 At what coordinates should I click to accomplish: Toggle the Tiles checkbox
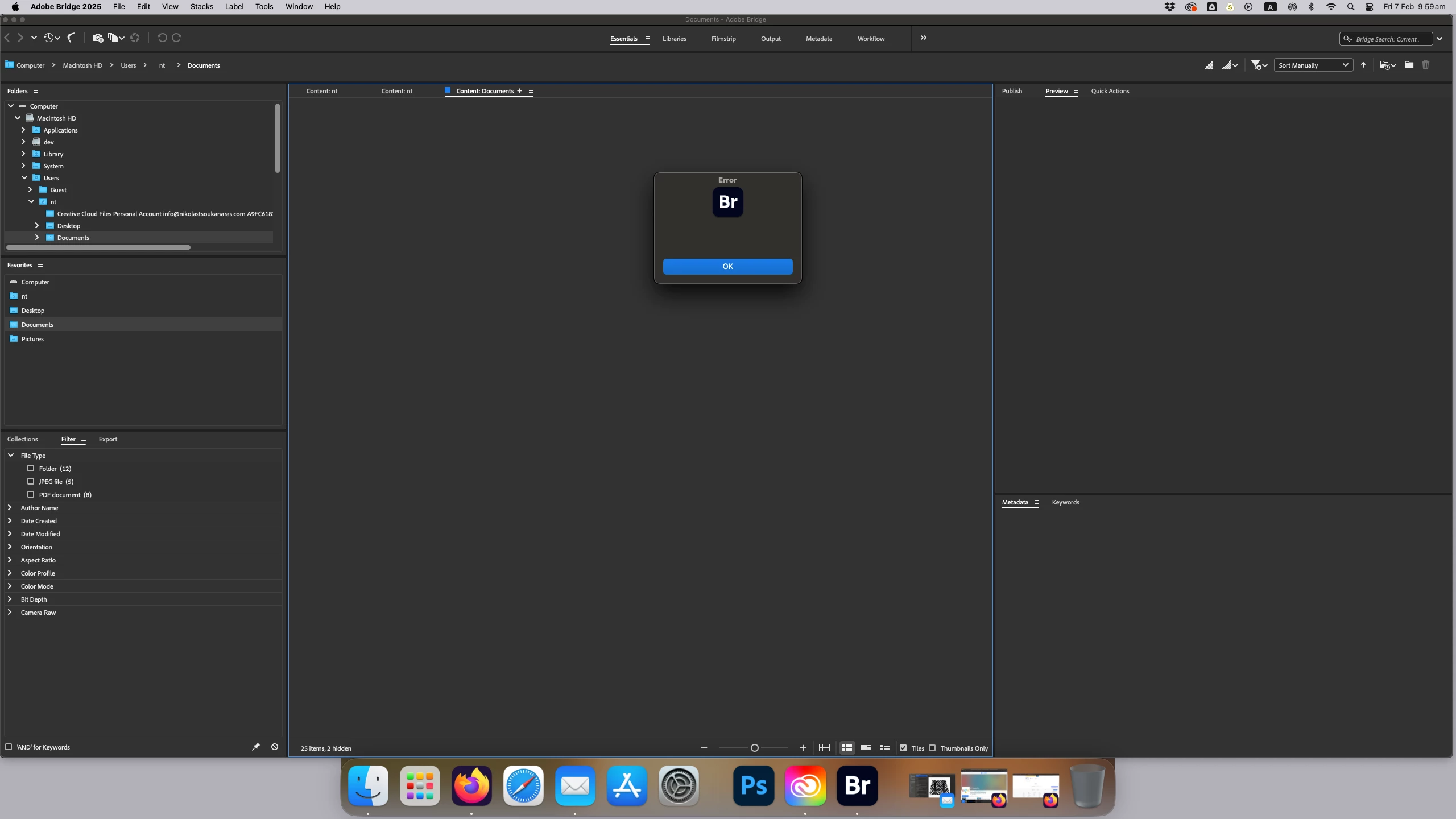pyautogui.click(x=903, y=748)
